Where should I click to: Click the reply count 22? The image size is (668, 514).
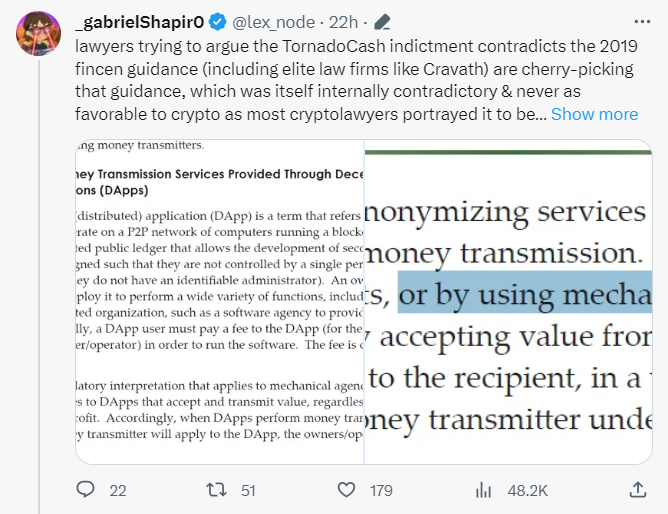118,490
